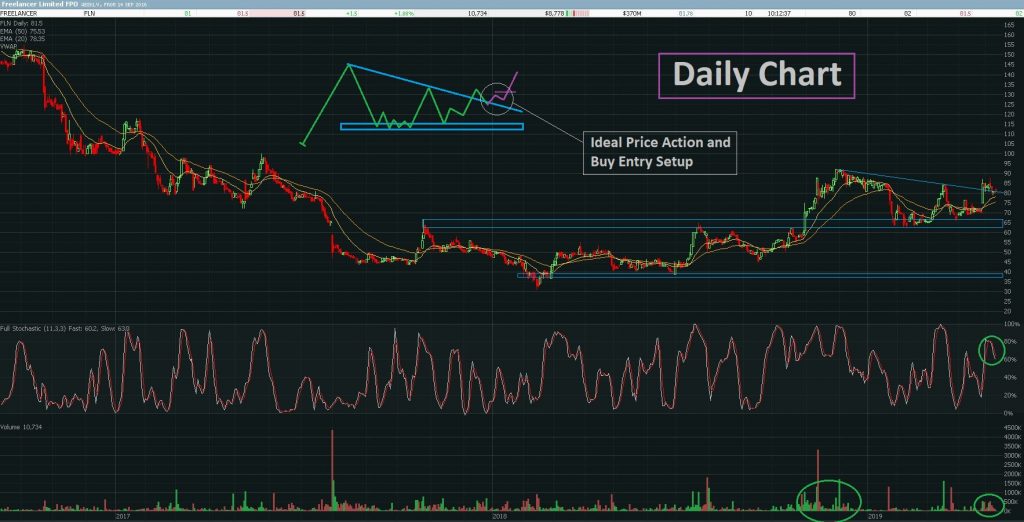Click the $370M market cap cell
1024x522 pixels.
coord(632,13)
